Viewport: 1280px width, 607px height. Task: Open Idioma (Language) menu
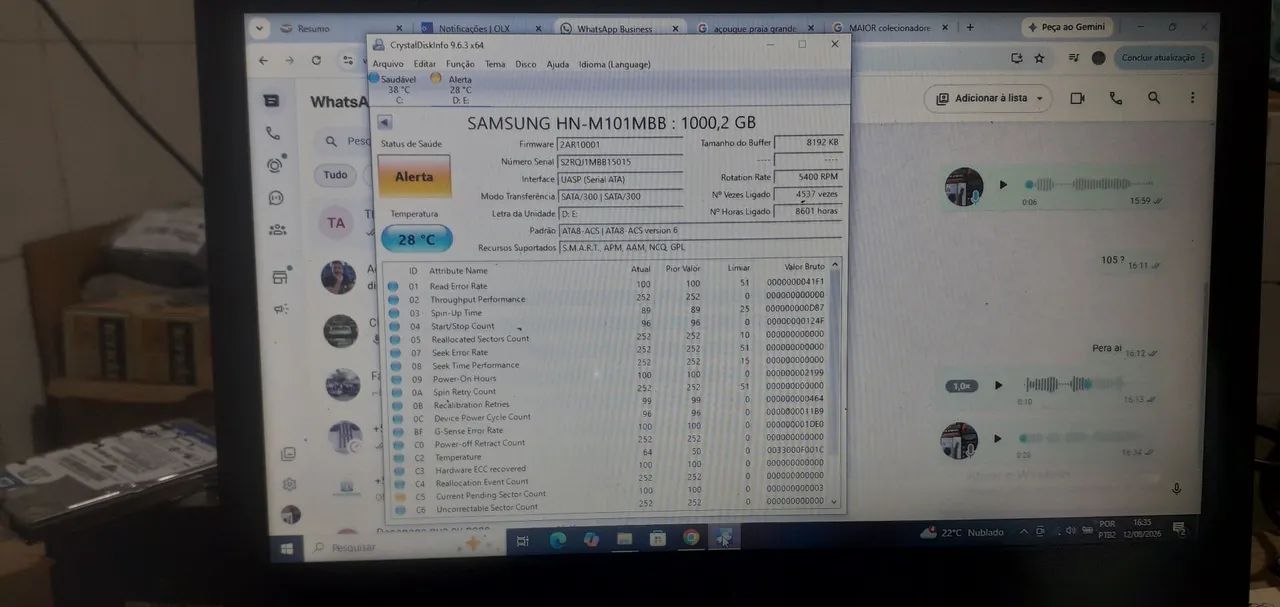click(x=614, y=64)
